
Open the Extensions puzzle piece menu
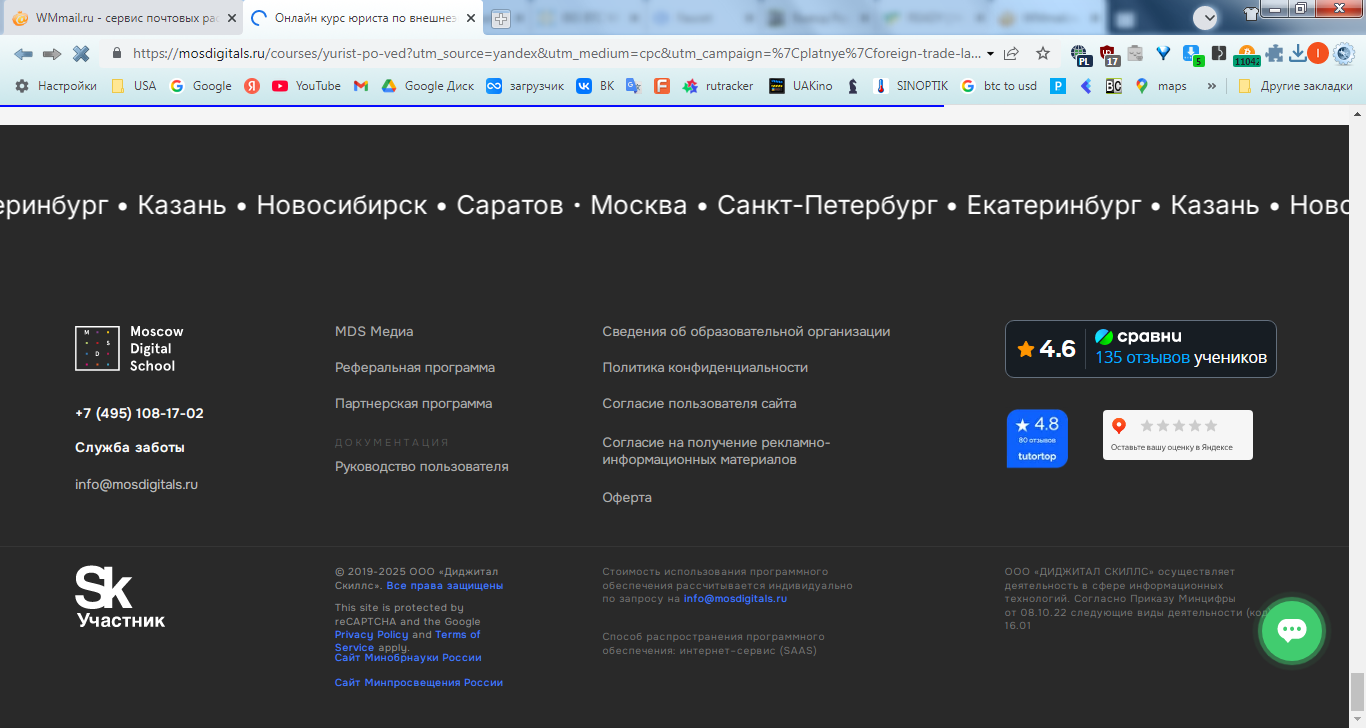pos(1274,53)
